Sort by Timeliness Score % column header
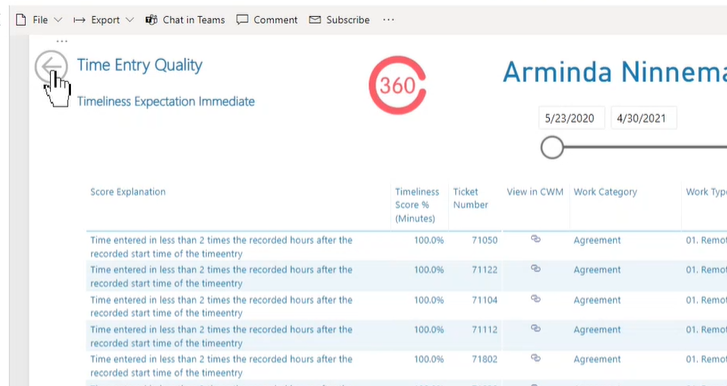This screenshot has height=386, width=727. click(417, 205)
